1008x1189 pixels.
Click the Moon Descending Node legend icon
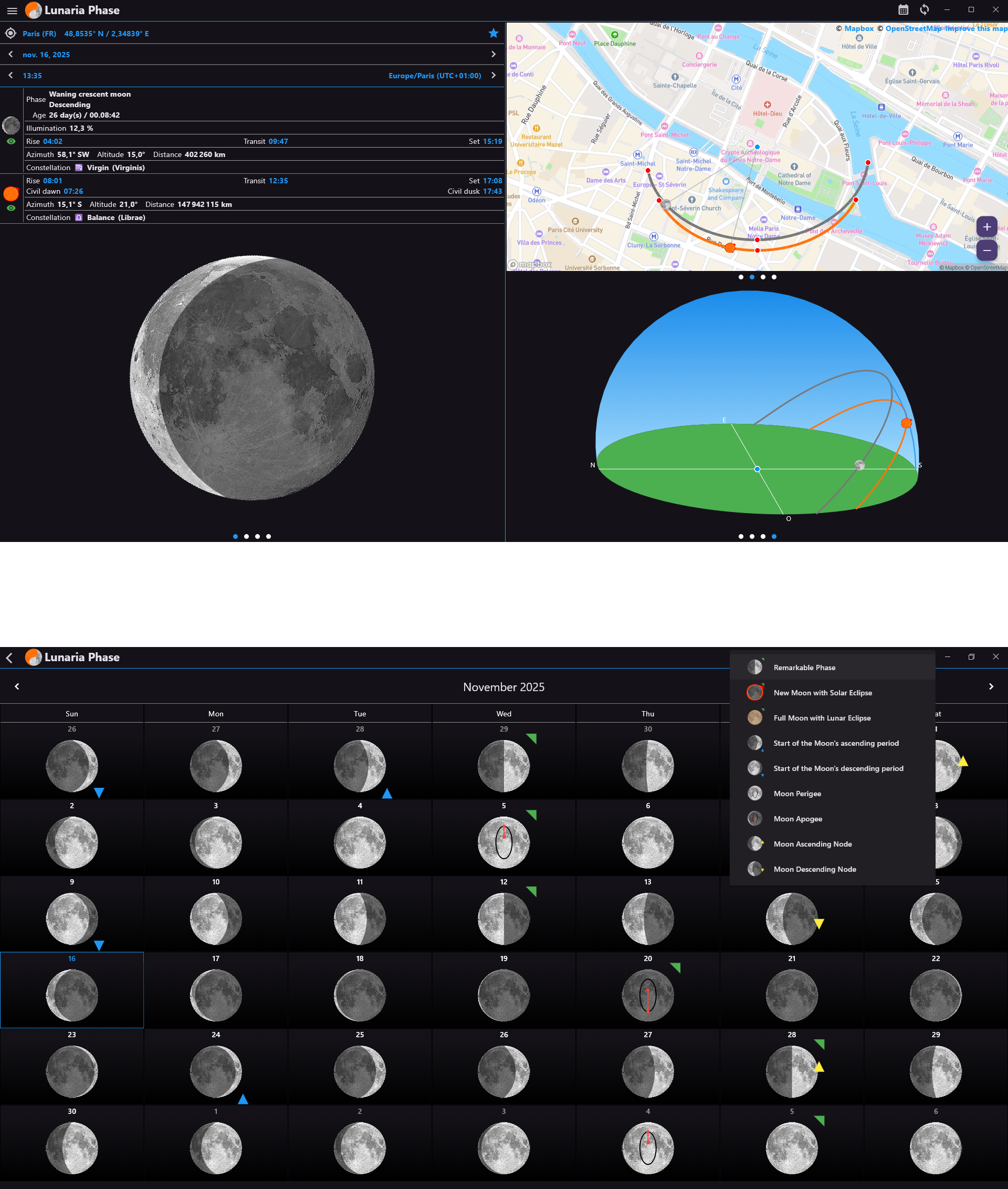coord(754,869)
